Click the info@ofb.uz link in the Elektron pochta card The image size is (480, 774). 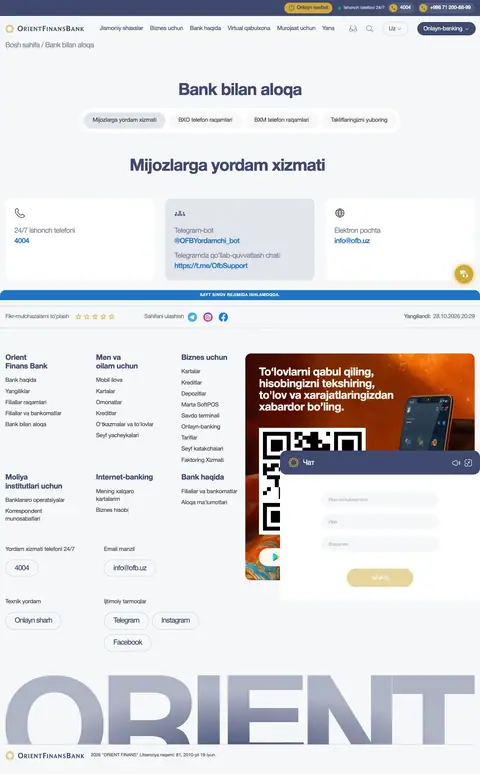coord(352,240)
